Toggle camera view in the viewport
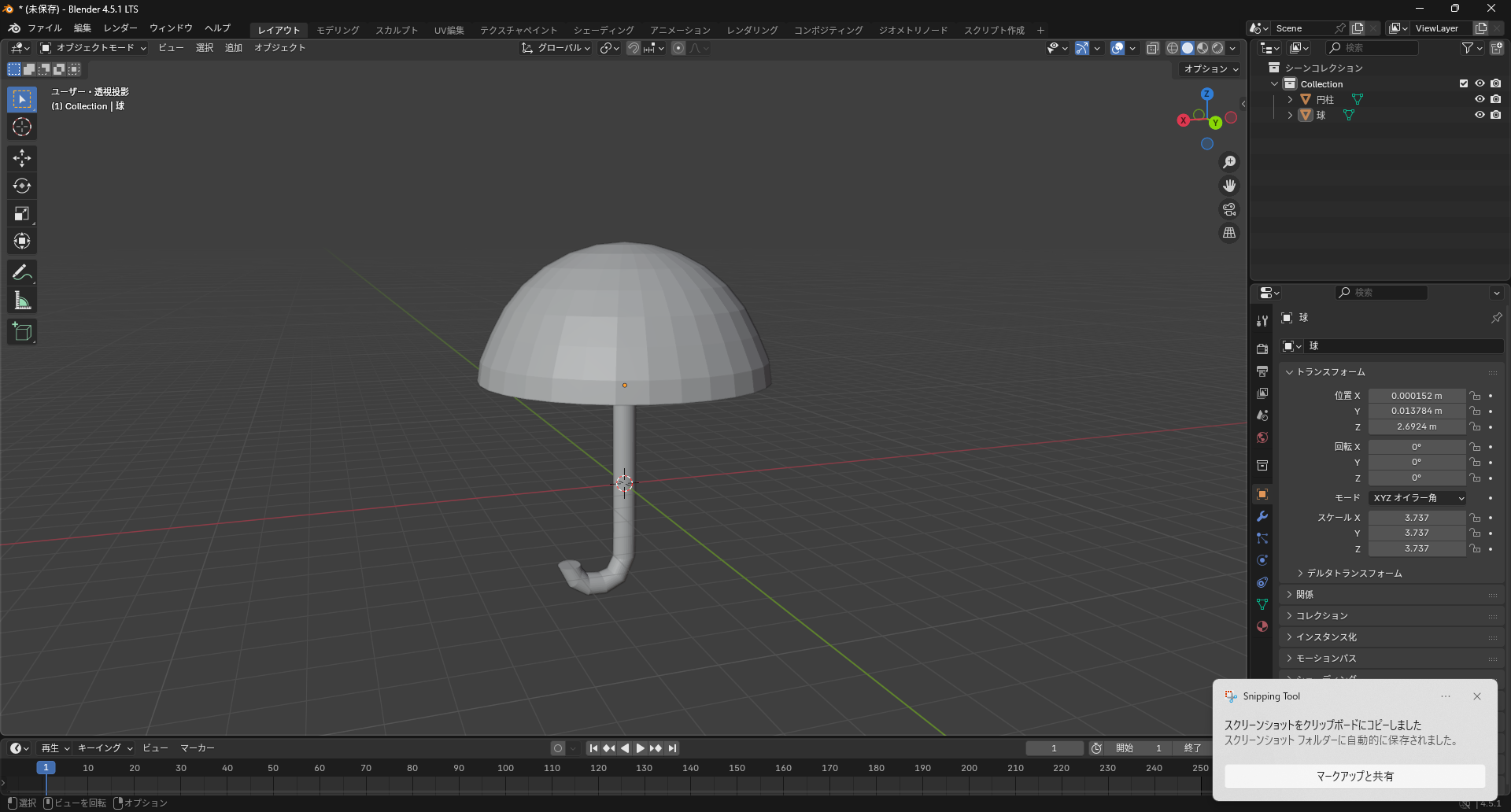Viewport: 1511px width, 812px height. 1228,209
